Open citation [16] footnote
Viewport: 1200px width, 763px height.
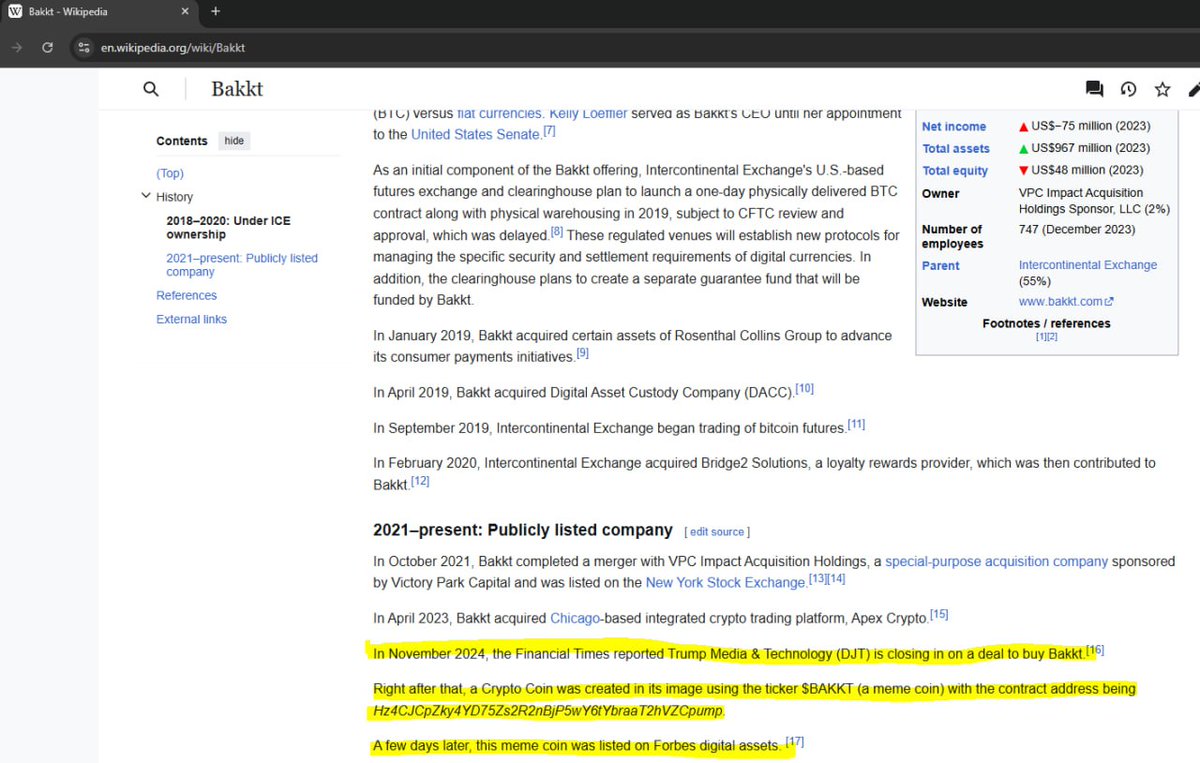pos(1095,650)
